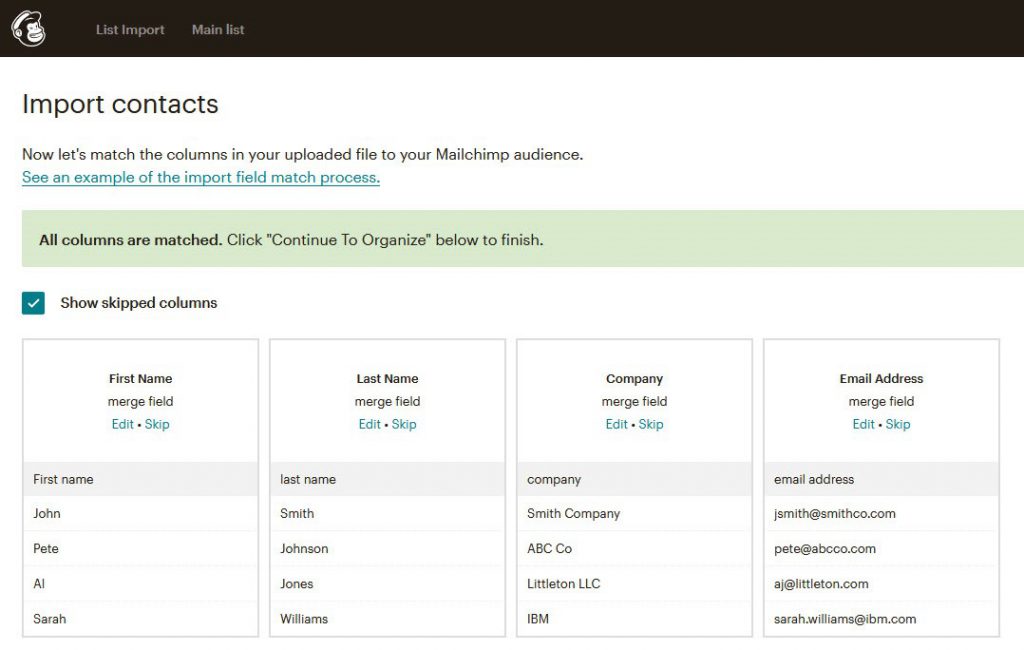Skip the Company column
Viewport: 1024px width, 650px height.
pos(650,424)
